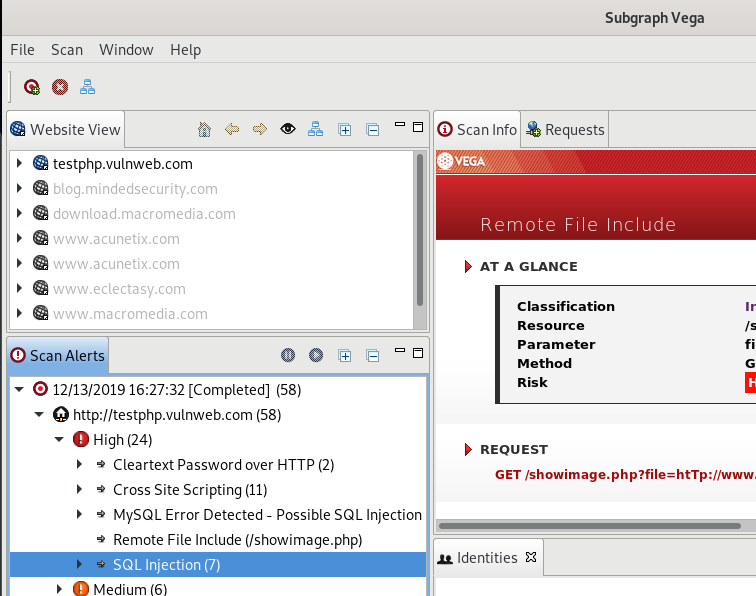This screenshot has height=596, width=756.
Task: Select 12/13/2019 16:27:32 [Completed] scan row
Action: click(x=218, y=389)
